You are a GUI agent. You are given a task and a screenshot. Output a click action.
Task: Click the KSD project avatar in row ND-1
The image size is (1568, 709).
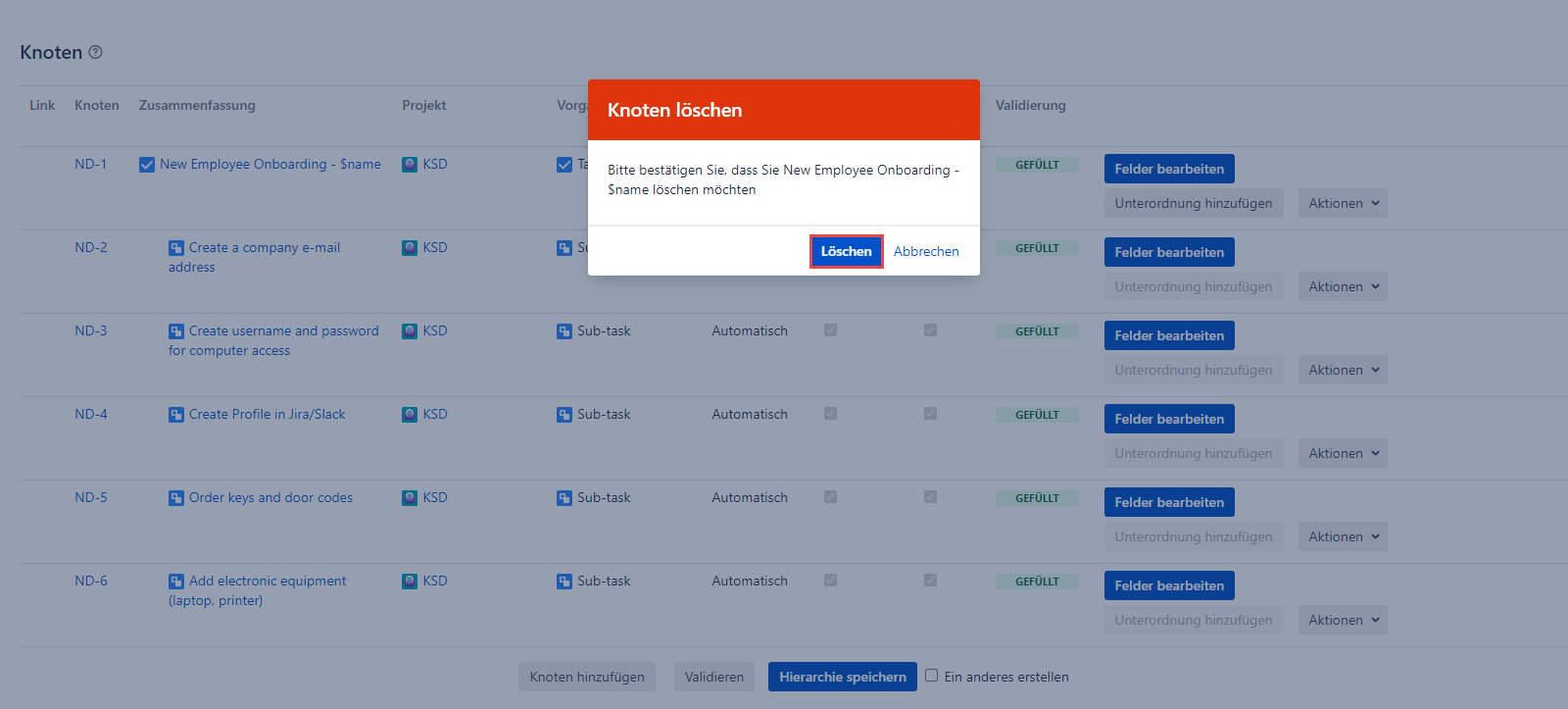coord(410,165)
